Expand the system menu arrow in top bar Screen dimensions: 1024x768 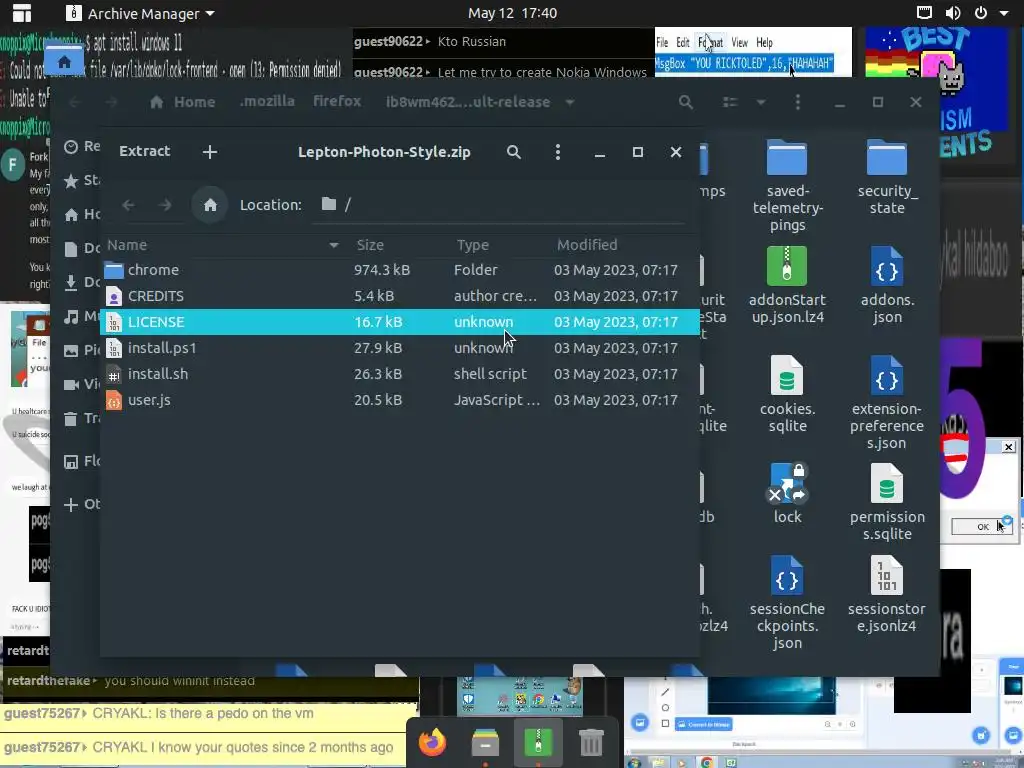pos(1004,13)
